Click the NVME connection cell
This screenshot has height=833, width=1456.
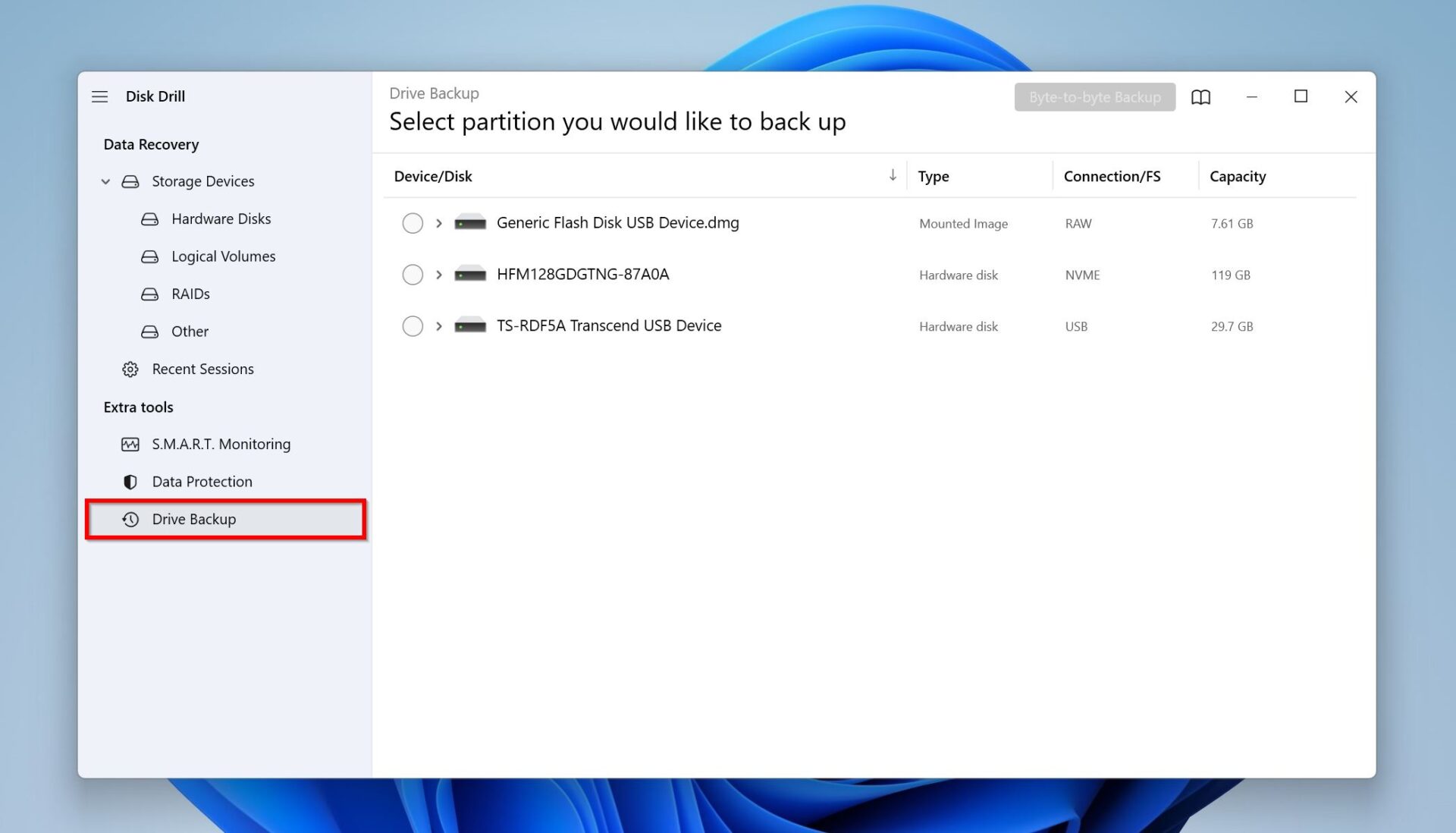1082,275
